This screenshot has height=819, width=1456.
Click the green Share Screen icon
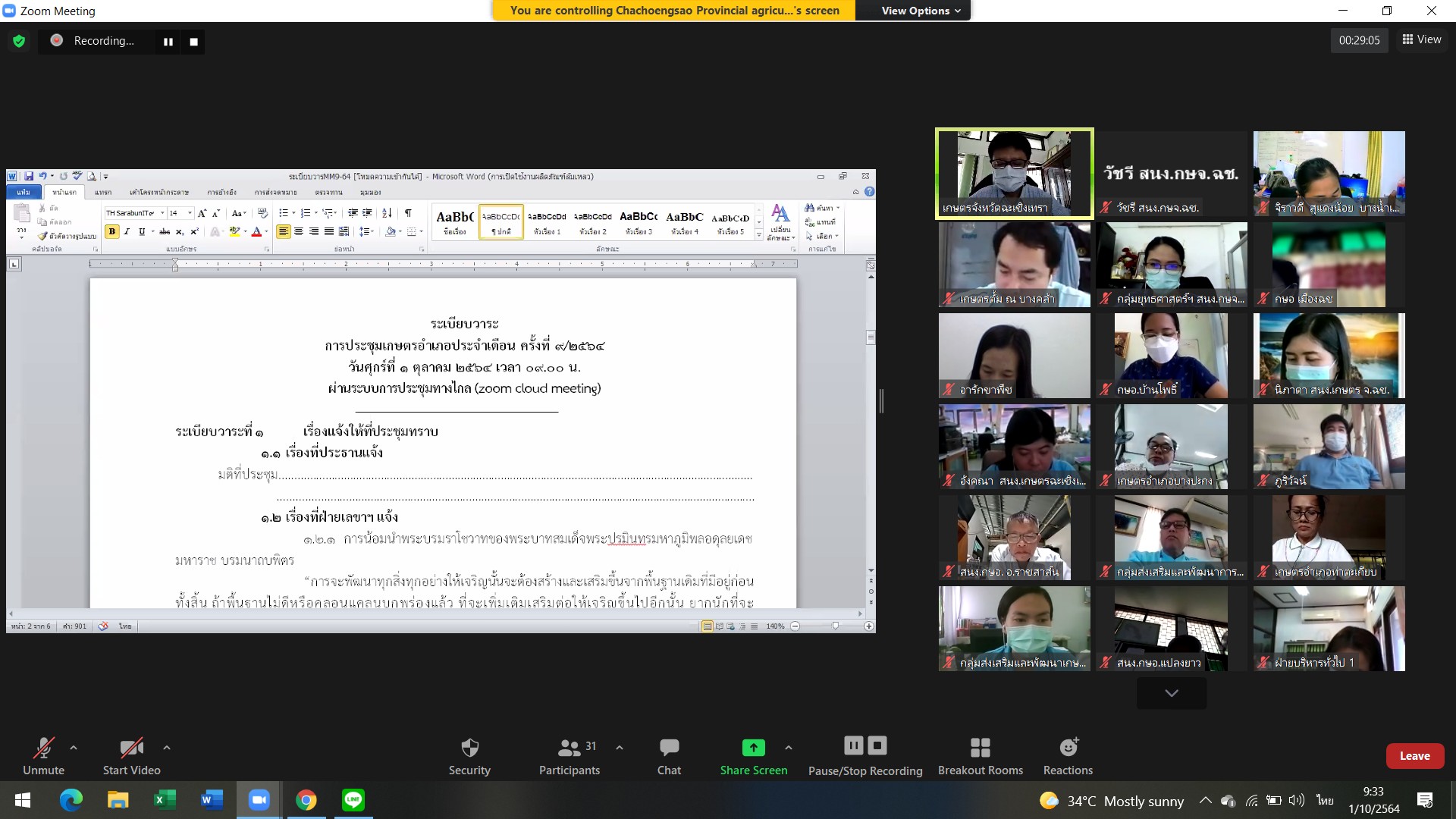tap(753, 748)
